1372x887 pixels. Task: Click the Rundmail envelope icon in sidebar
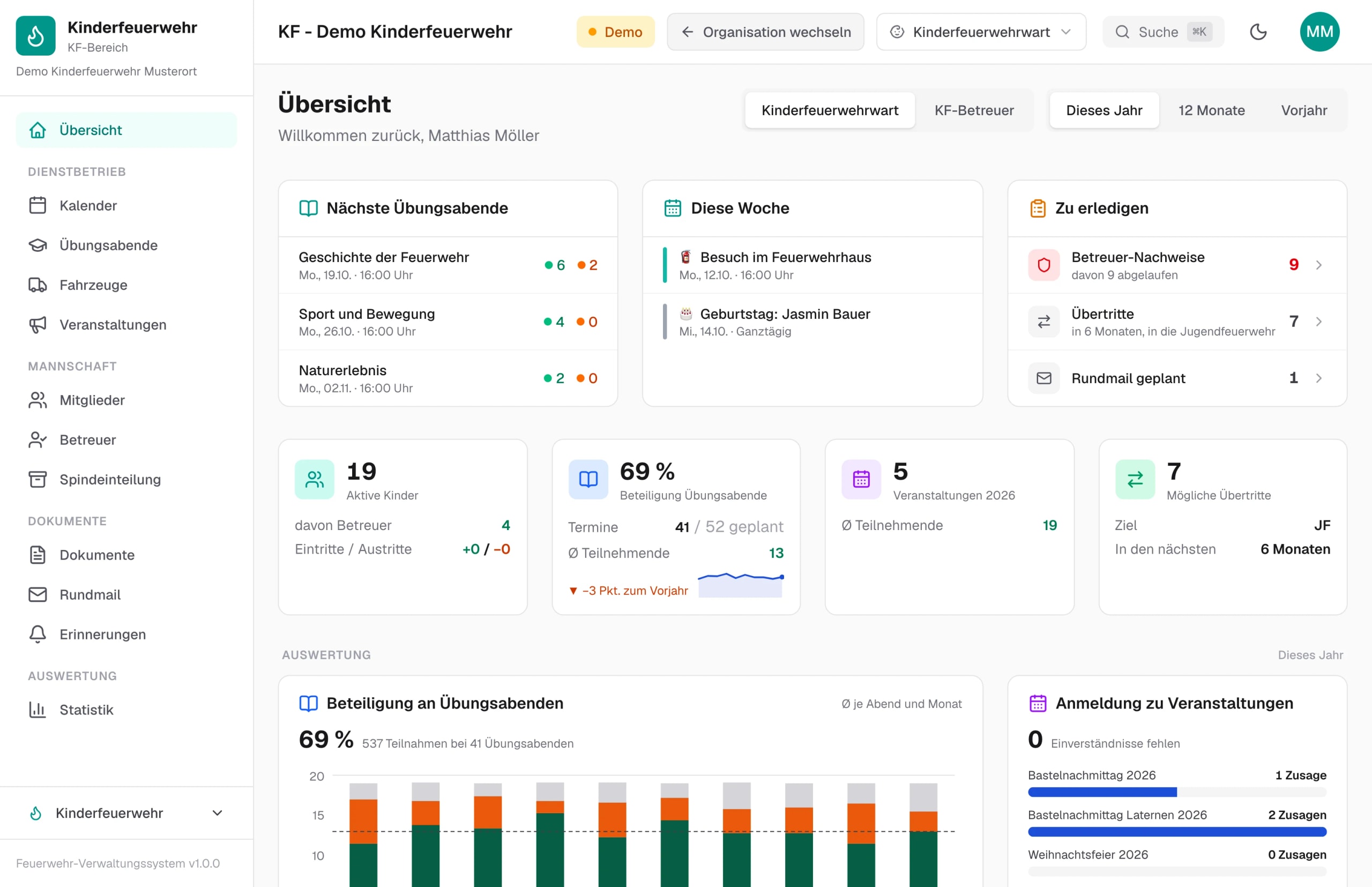38,595
